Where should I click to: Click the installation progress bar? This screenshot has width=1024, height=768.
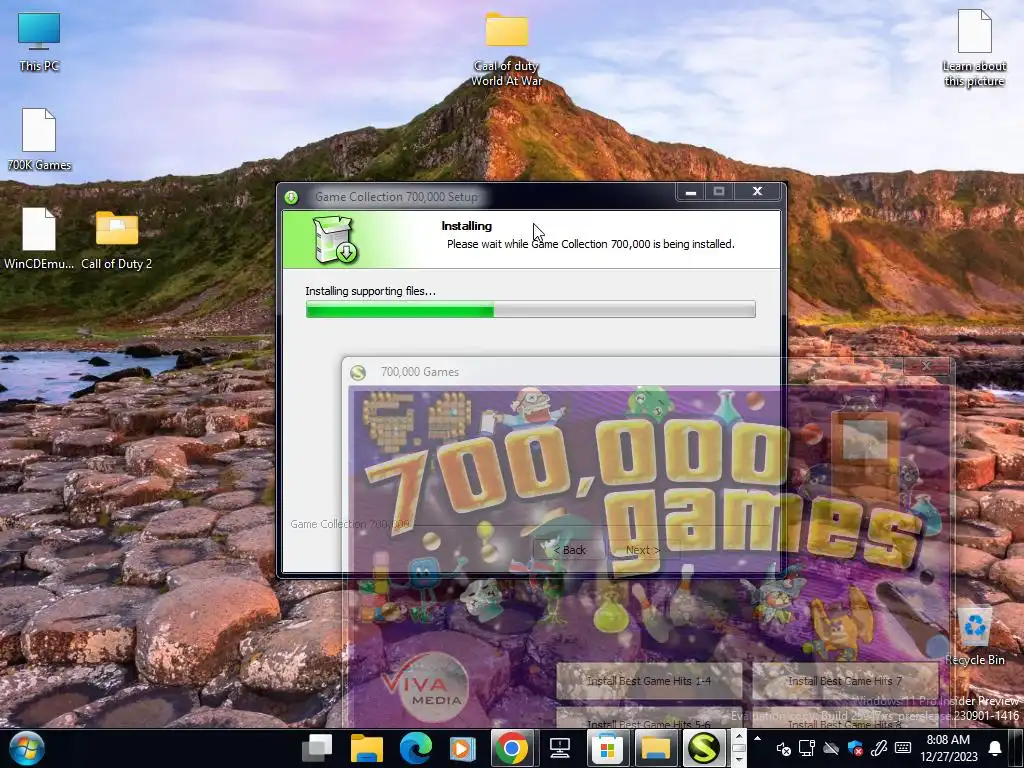[x=530, y=310]
